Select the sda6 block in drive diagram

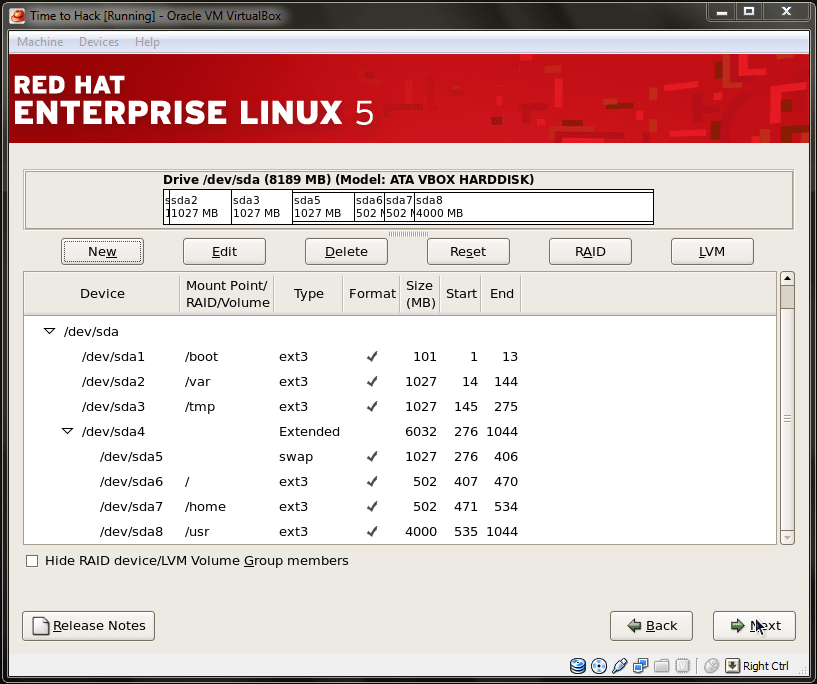(369, 207)
